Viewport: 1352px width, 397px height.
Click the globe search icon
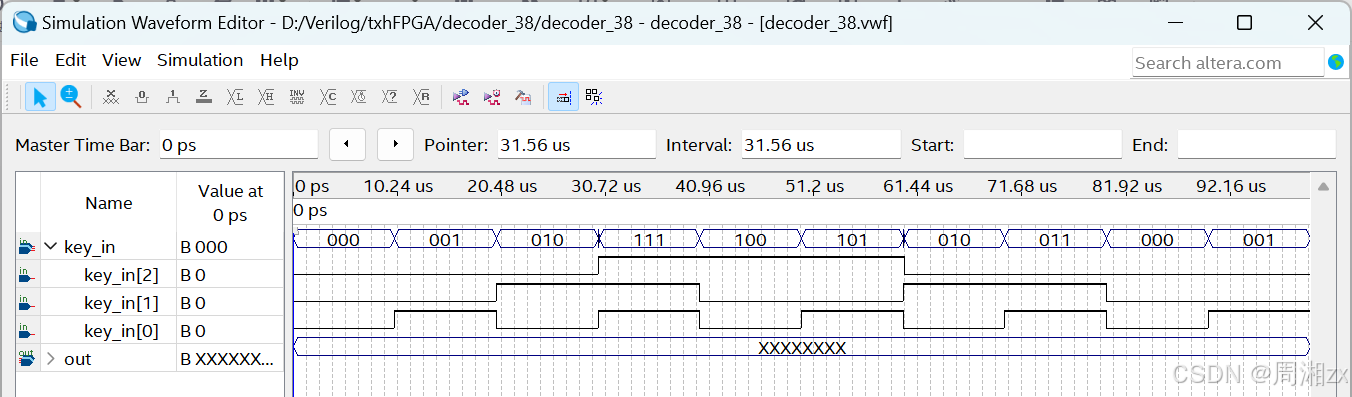[x=1336, y=62]
